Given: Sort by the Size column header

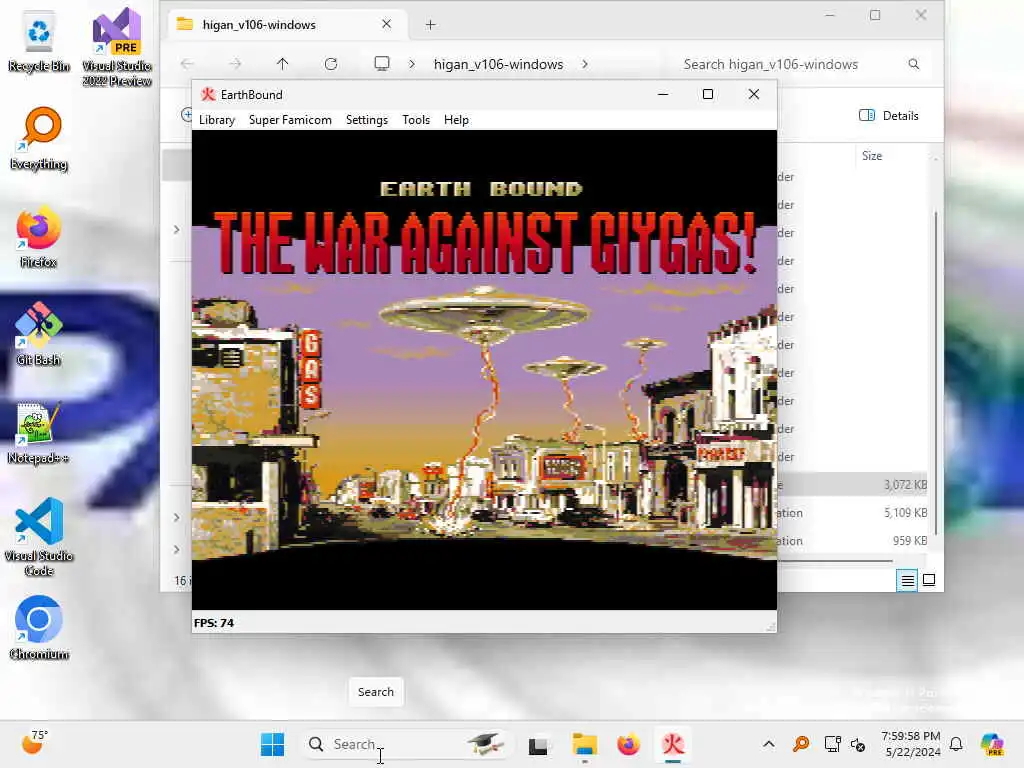Looking at the screenshot, I should (x=872, y=155).
